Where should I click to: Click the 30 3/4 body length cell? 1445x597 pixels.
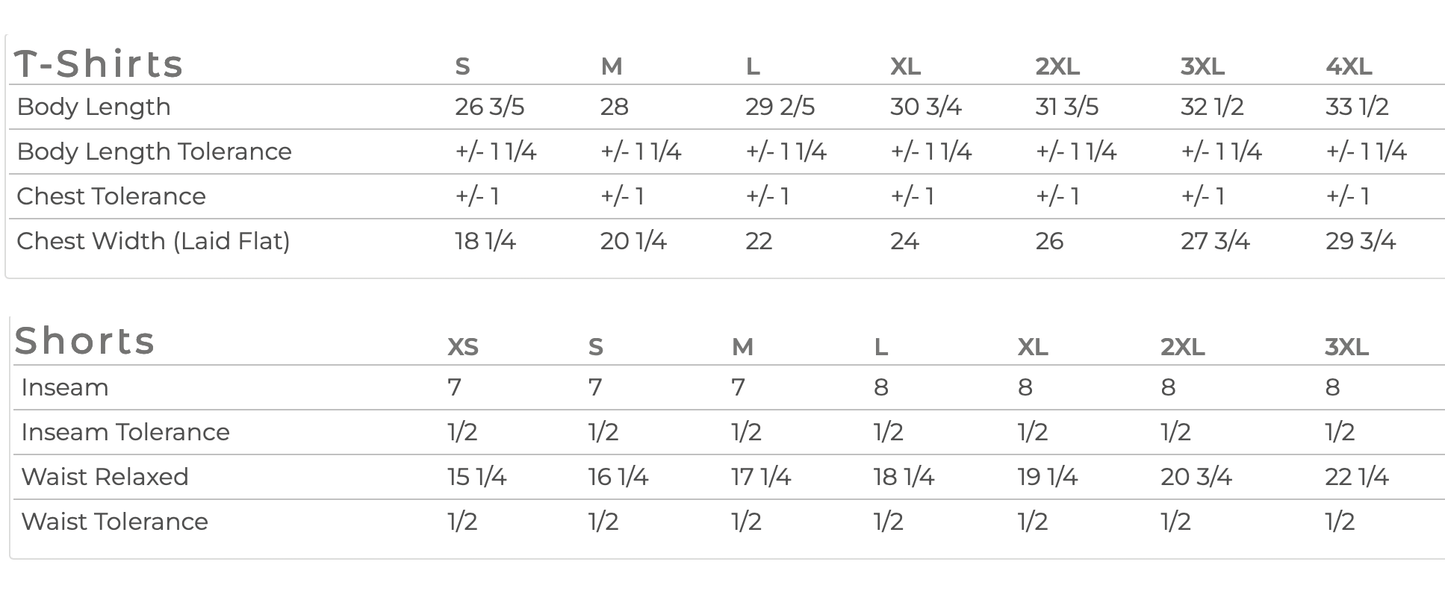coord(925,107)
